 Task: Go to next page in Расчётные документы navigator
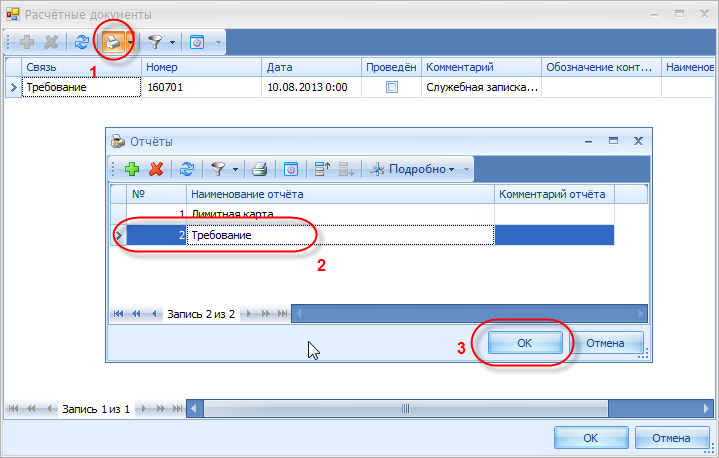[161, 408]
